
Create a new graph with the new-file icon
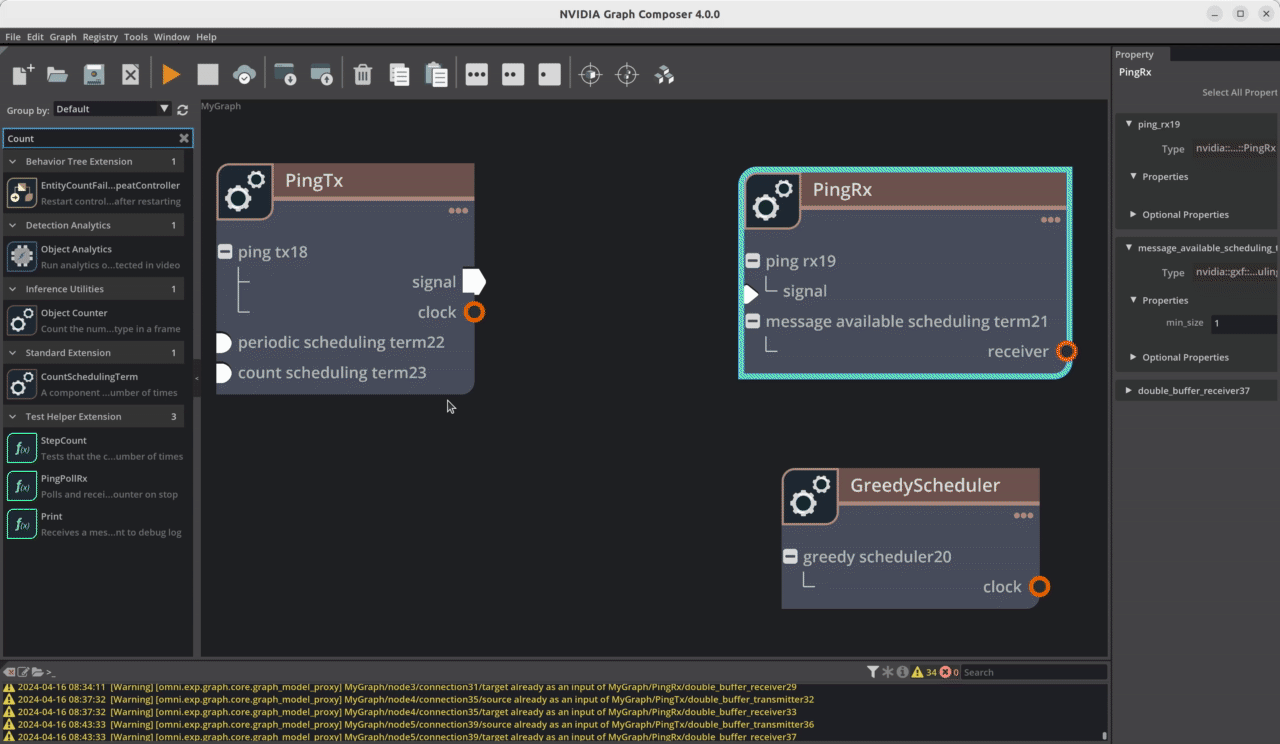[23, 74]
